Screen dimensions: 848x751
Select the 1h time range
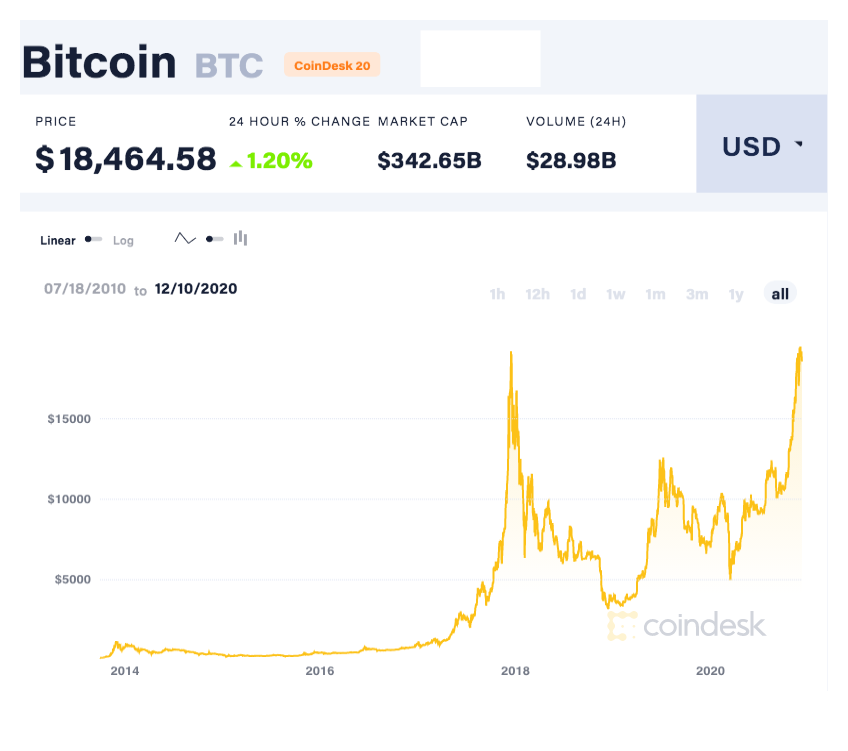(497, 294)
